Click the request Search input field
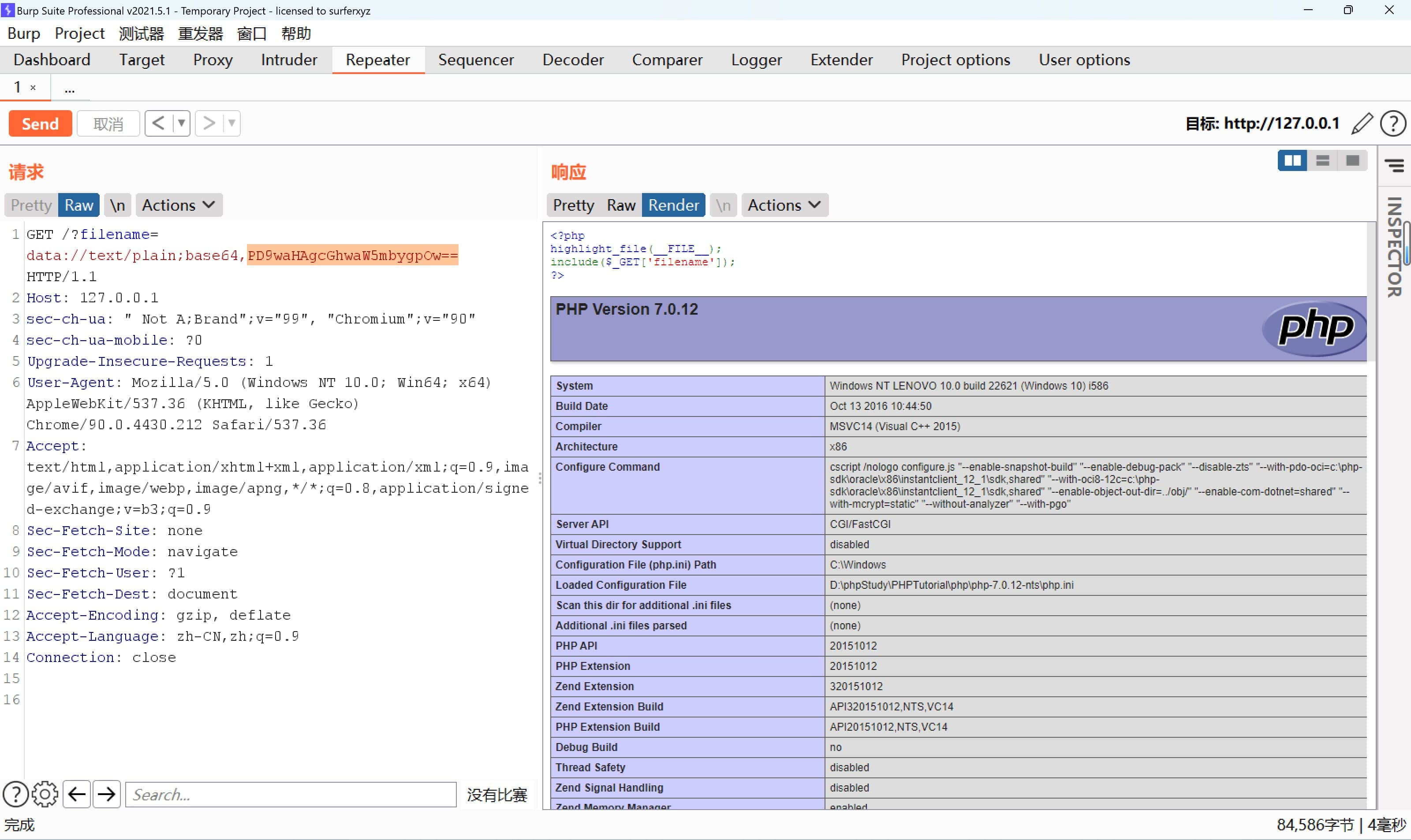Viewport: 1411px width, 840px height. click(291, 794)
